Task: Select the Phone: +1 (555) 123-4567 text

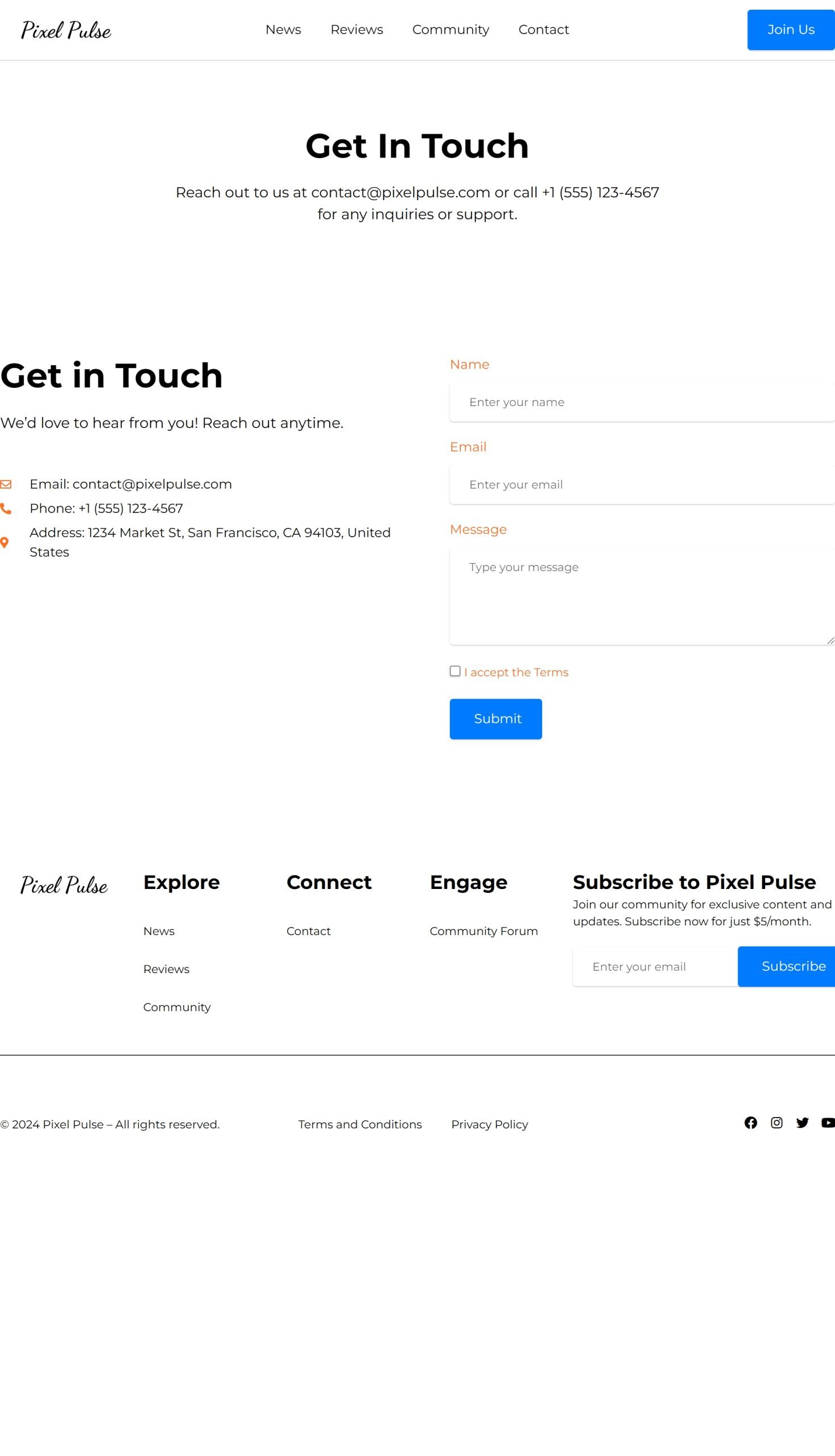Action: [x=106, y=508]
